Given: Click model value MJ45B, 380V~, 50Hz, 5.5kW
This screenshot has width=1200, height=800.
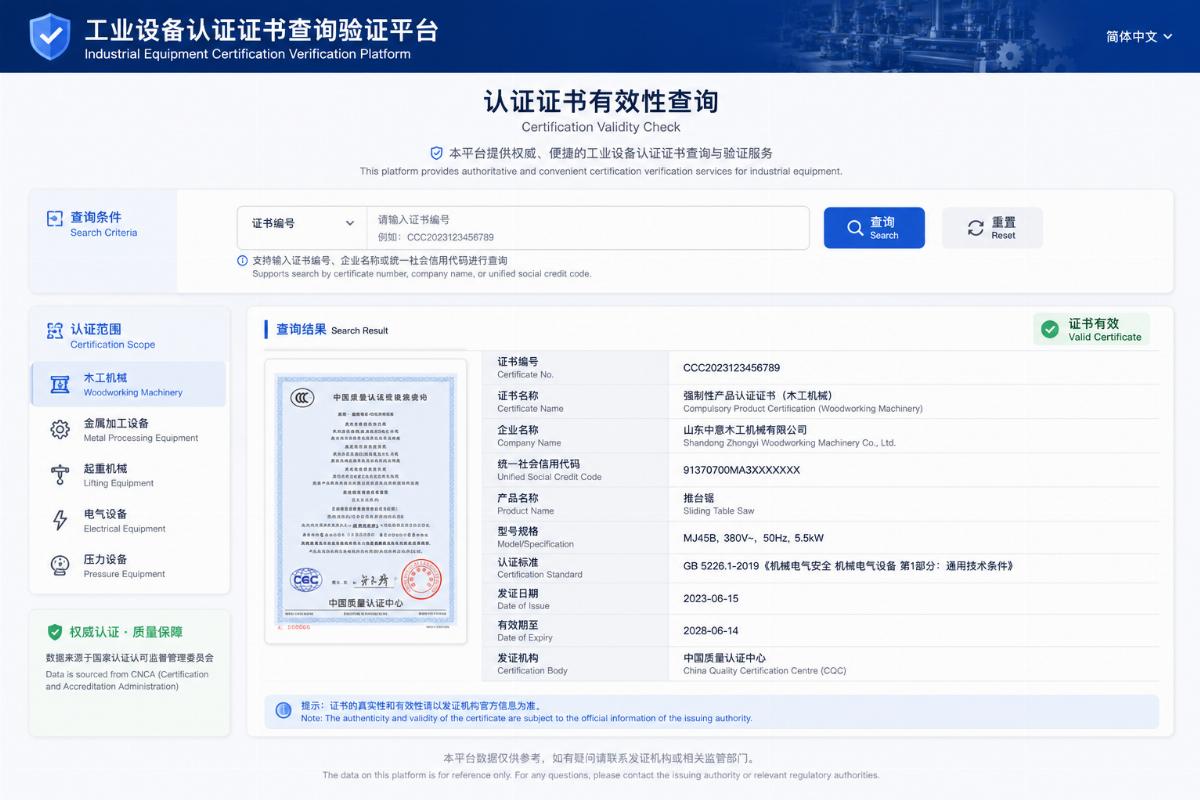Looking at the screenshot, I should (753, 538).
